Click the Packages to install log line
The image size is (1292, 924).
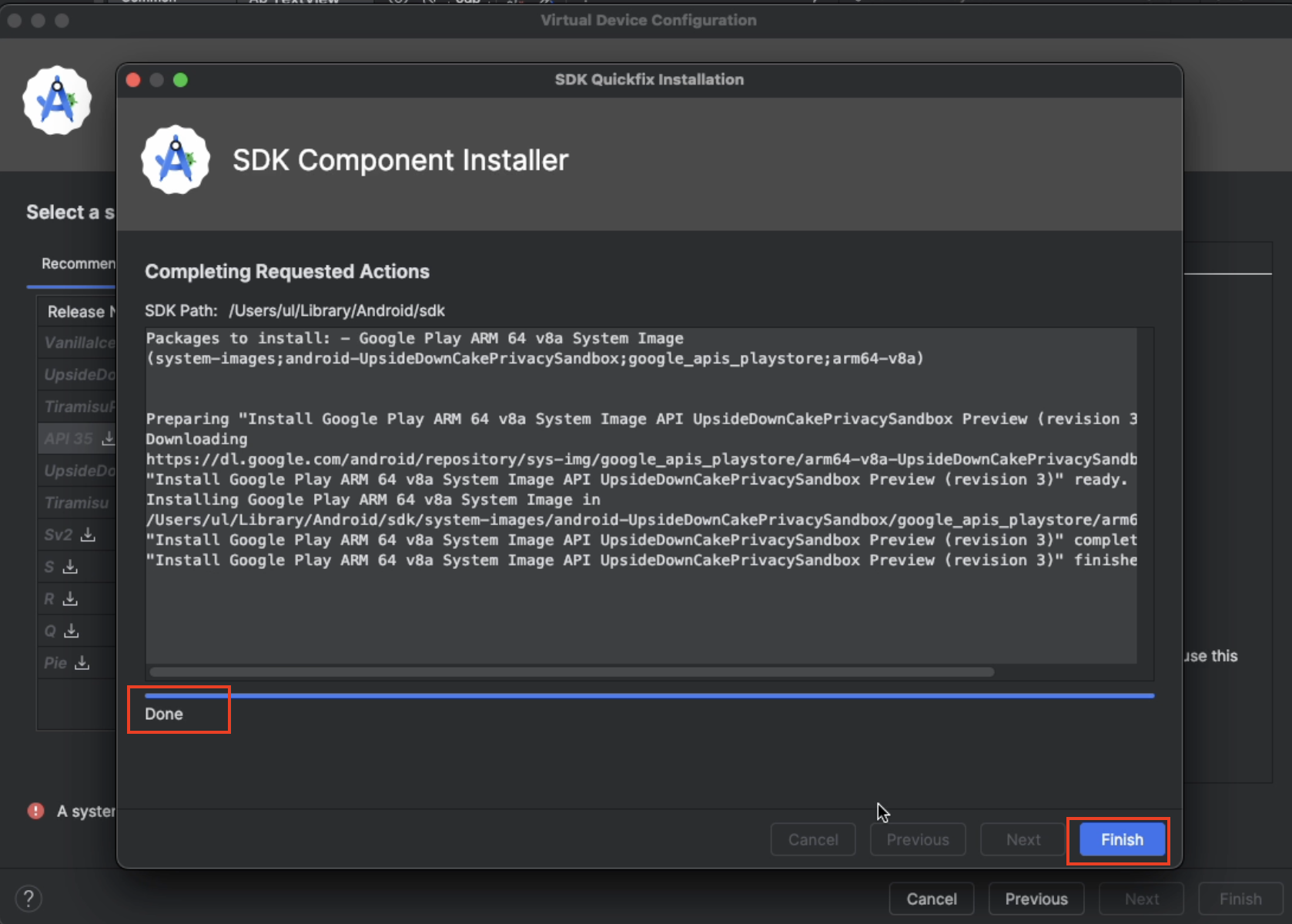(415, 338)
